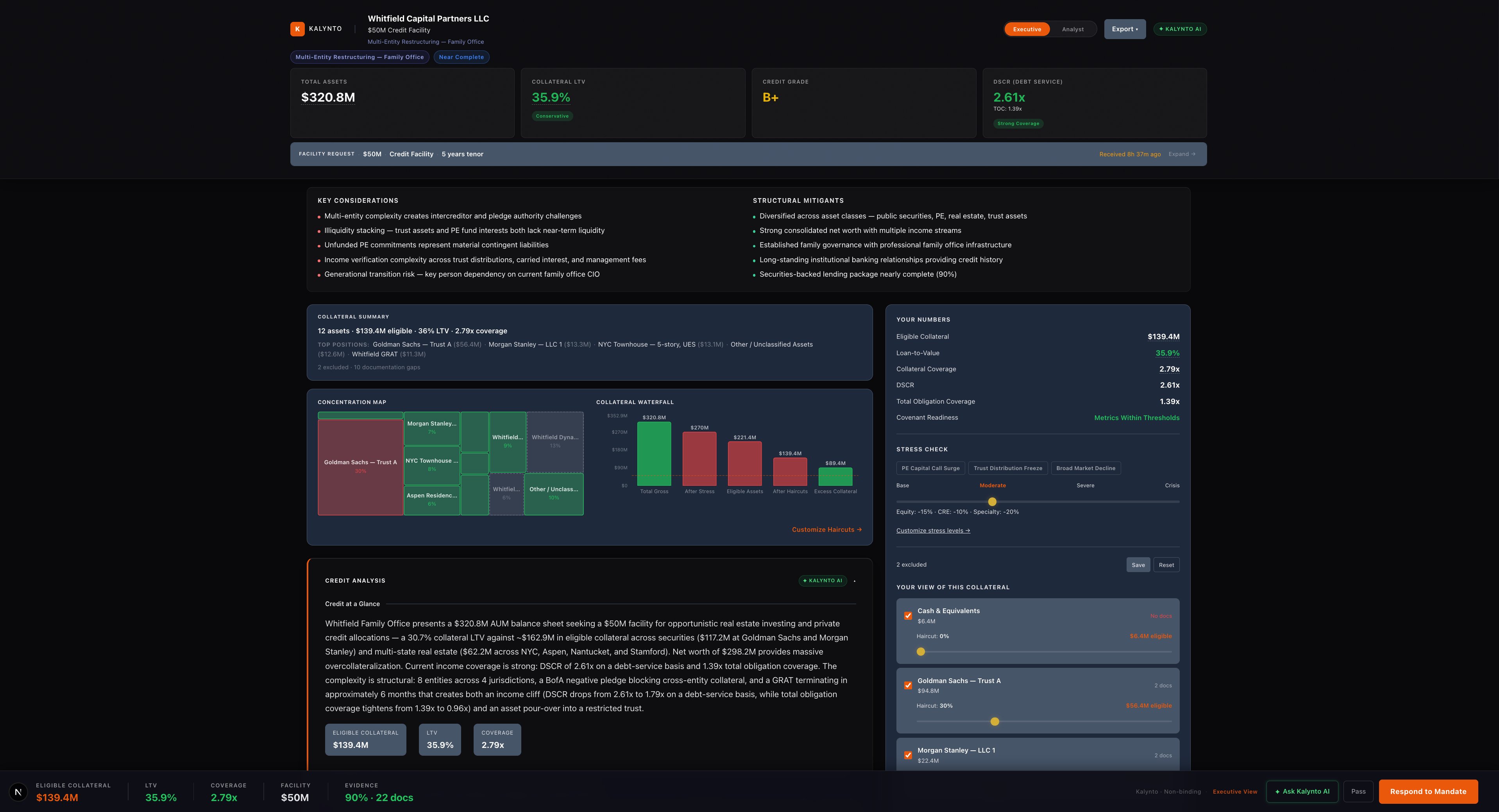
Task: Expand the facility request details
Action: (1181, 154)
